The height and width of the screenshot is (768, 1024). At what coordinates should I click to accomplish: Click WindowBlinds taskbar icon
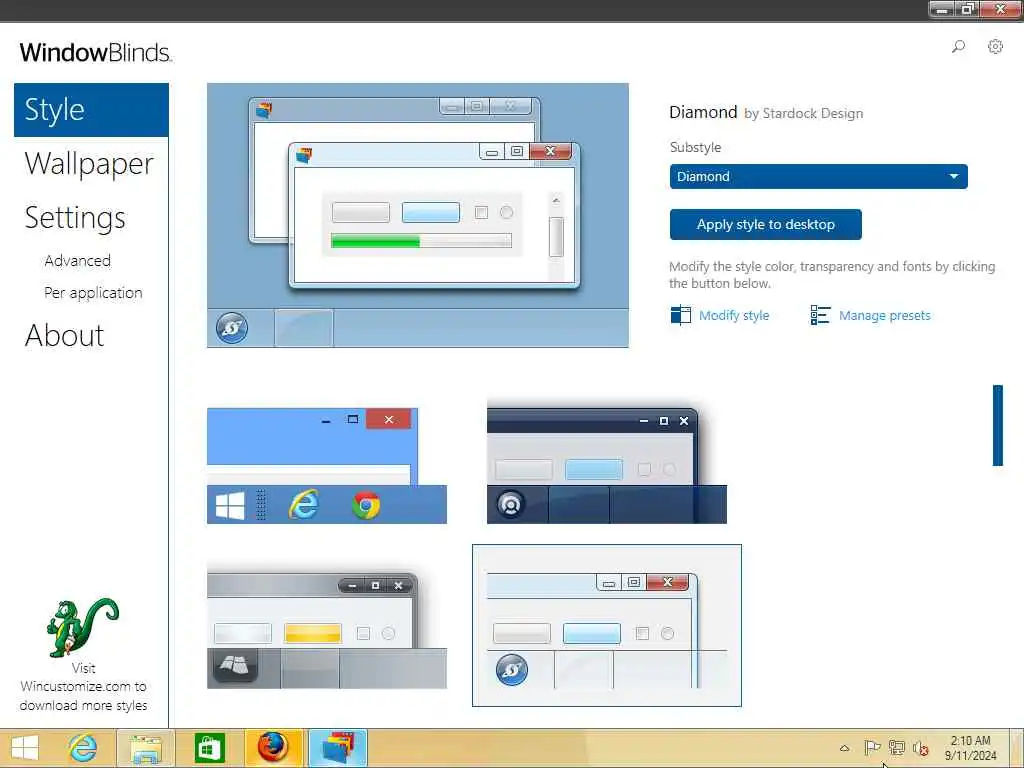[x=338, y=748]
